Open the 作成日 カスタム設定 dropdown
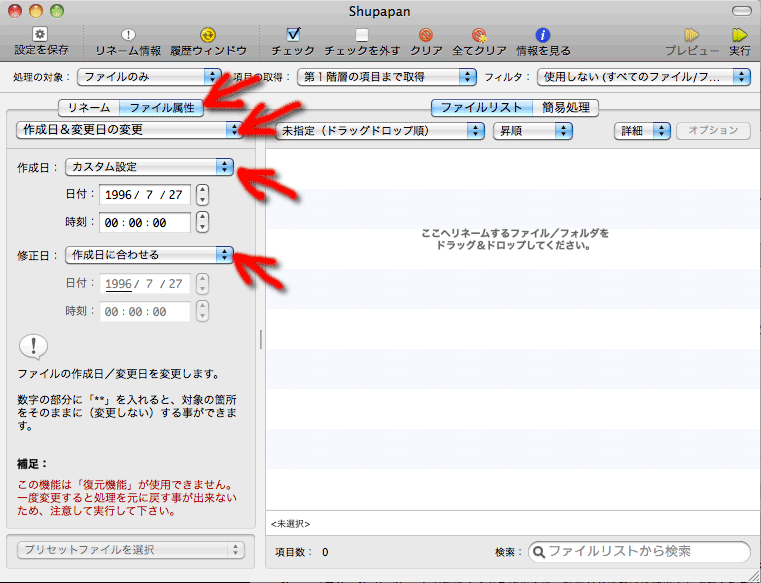 pos(149,167)
